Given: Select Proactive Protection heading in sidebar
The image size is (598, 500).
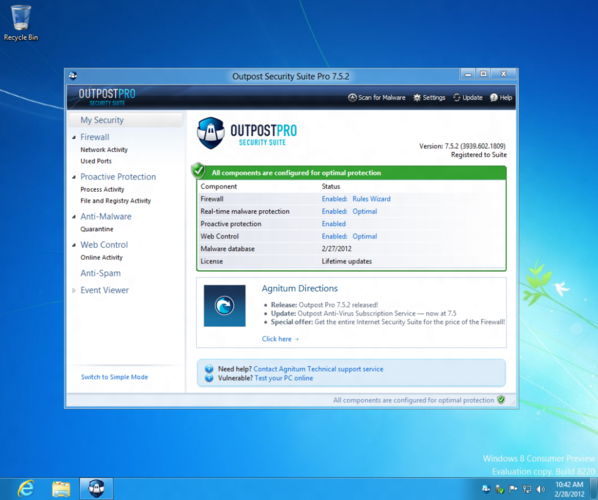Looking at the screenshot, I should coord(118,177).
